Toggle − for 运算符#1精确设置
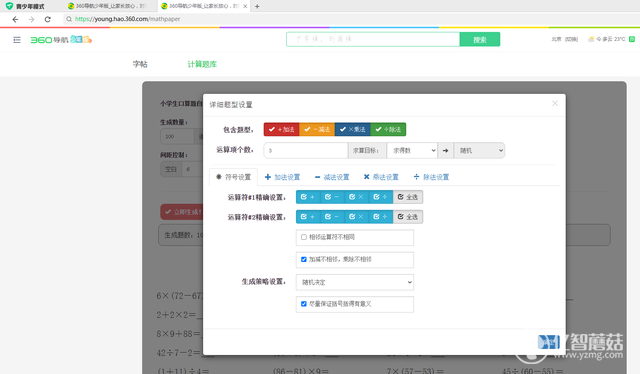640x374 pixels. click(332, 197)
